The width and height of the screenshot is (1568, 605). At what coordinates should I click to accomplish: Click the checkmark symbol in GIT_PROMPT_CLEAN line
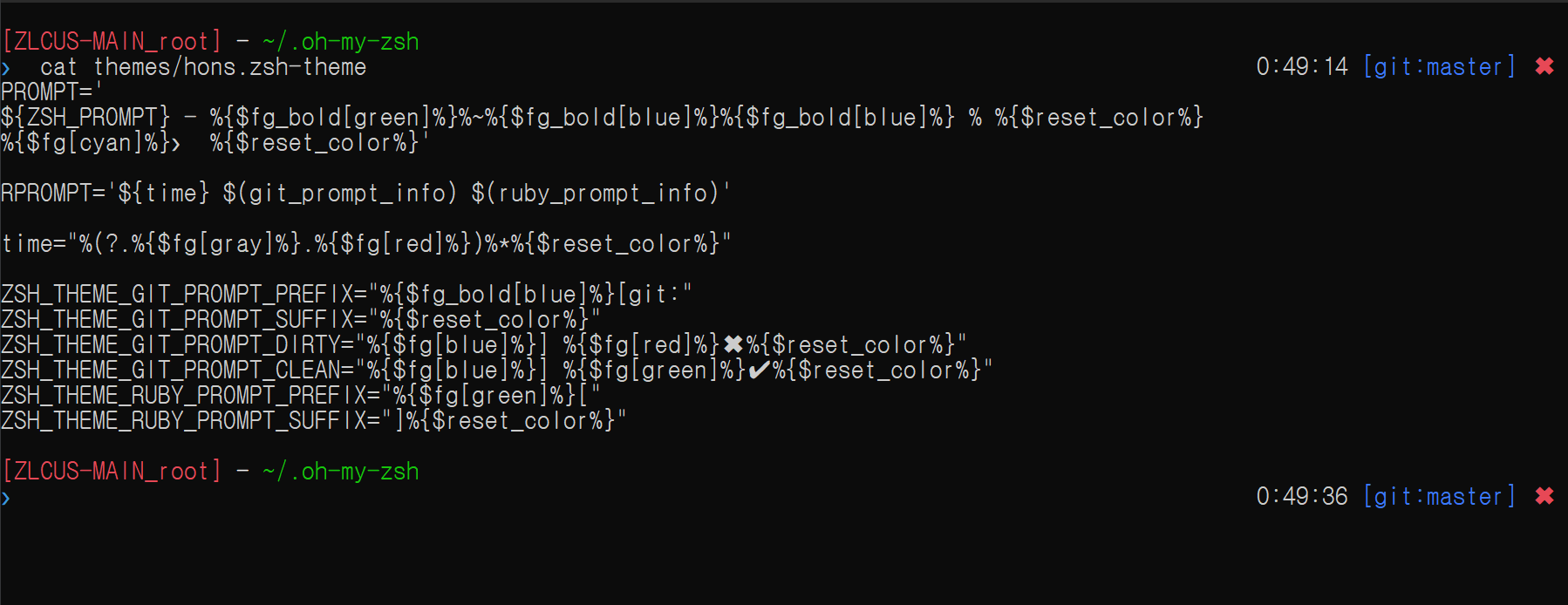click(760, 370)
